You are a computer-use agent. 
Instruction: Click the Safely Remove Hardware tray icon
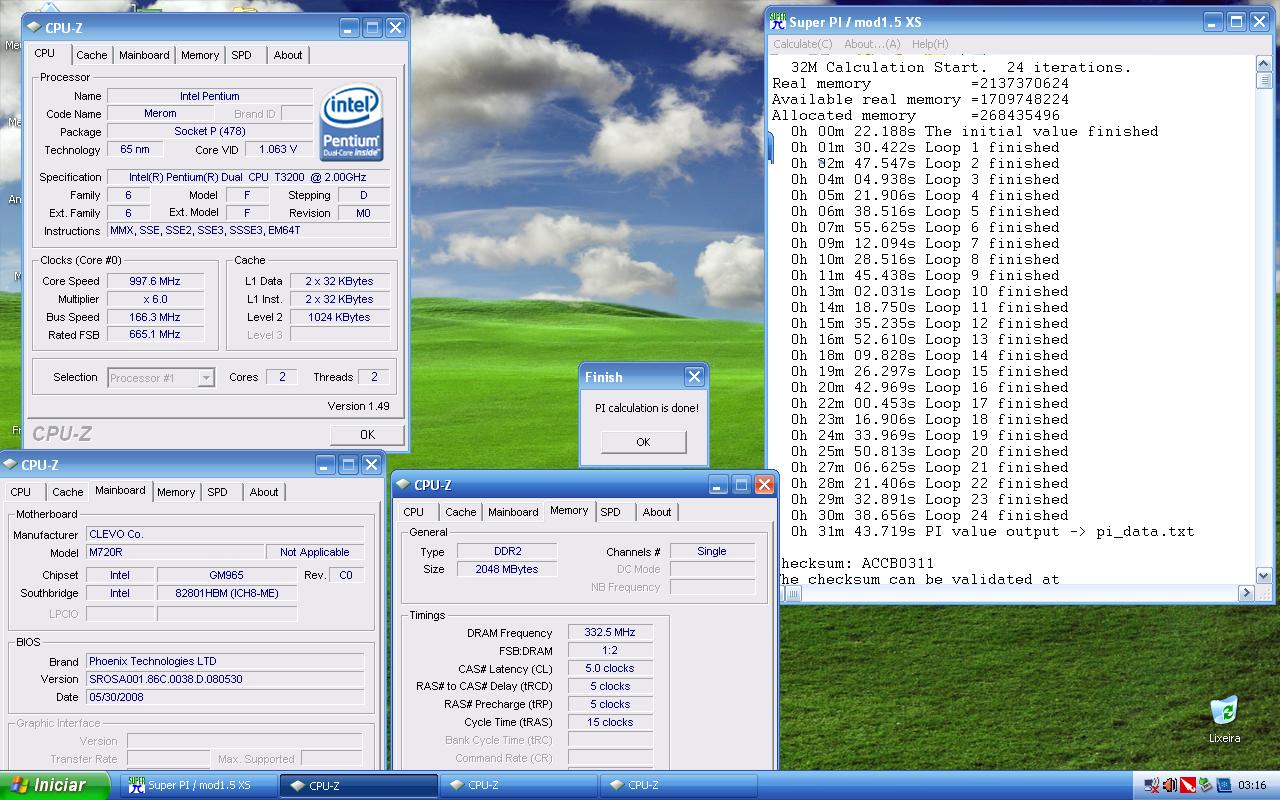coord(1206,785)
